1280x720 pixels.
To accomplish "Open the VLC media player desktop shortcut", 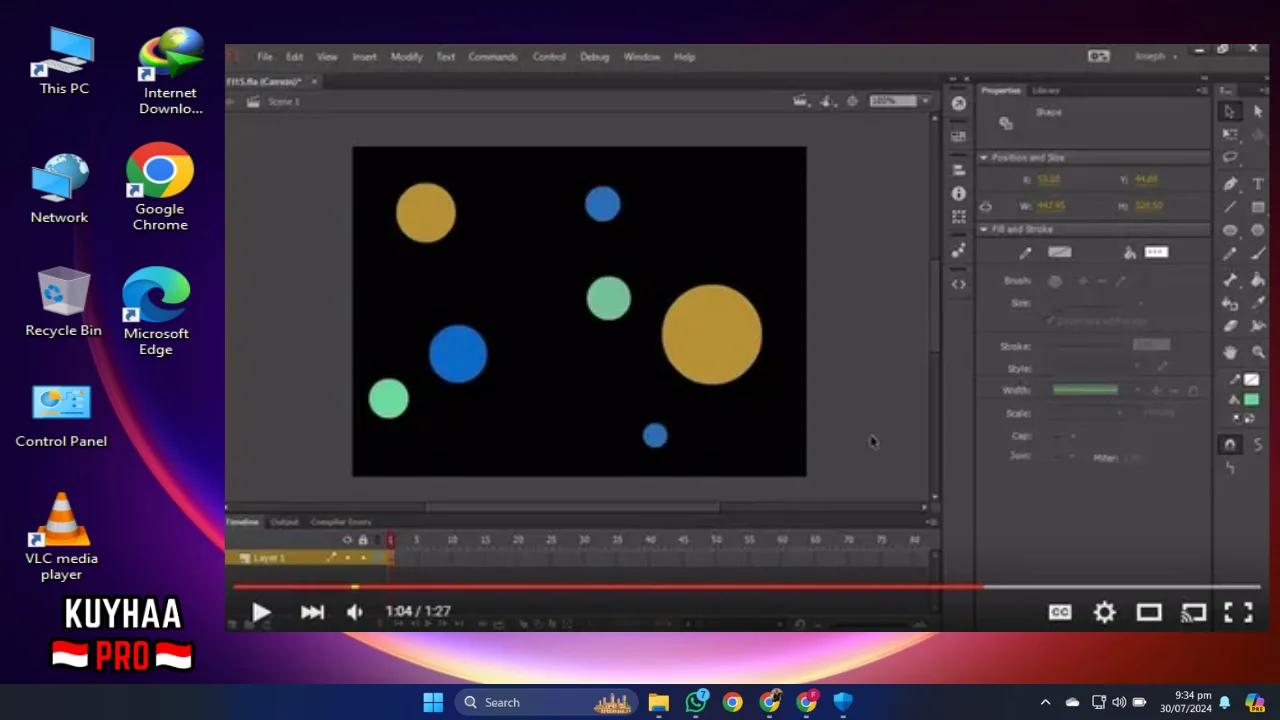I will pyautogui.click(x=62, y=537).
